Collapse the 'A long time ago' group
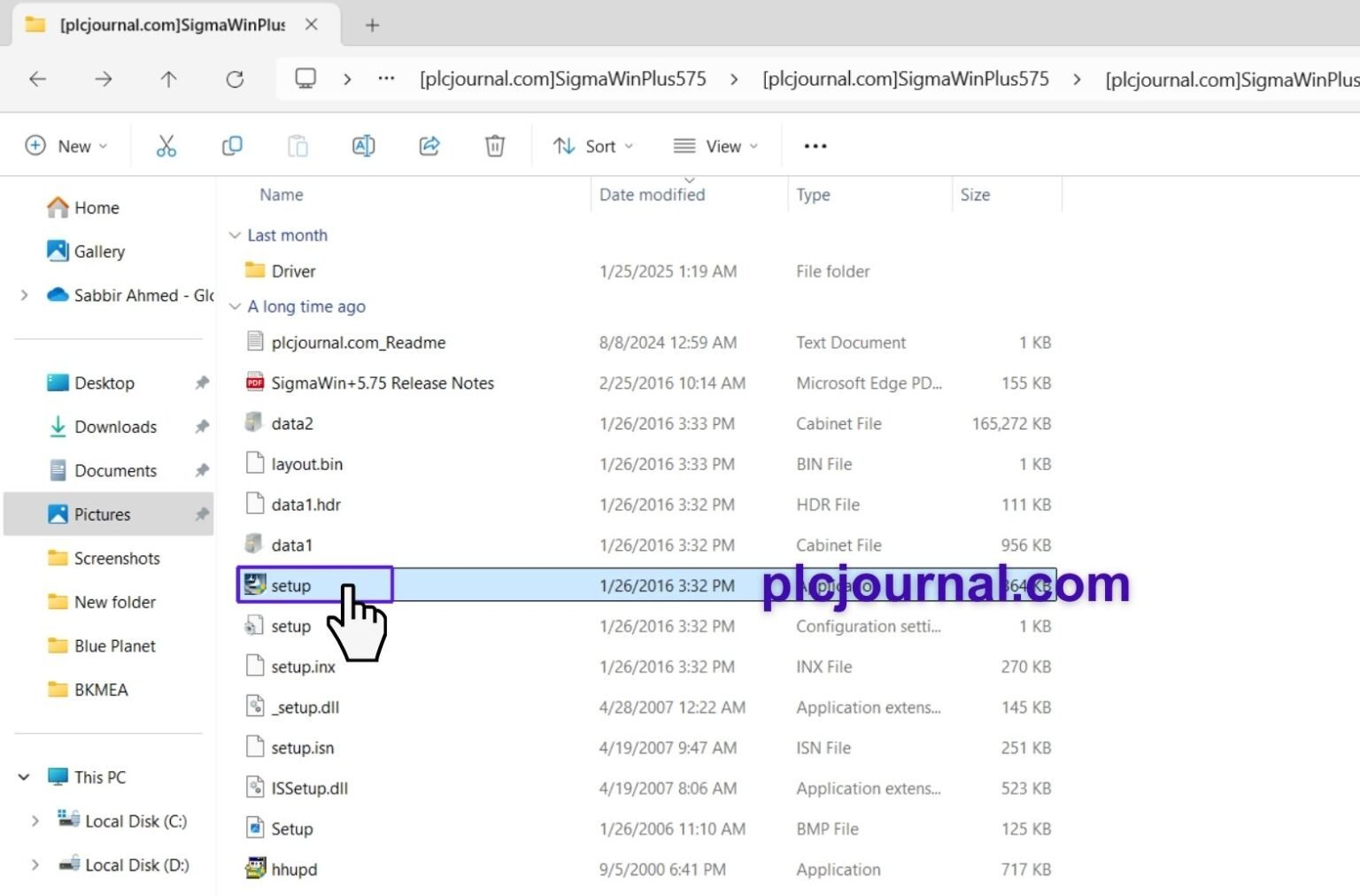1360x896 pixels. click(x=235, y=306)
